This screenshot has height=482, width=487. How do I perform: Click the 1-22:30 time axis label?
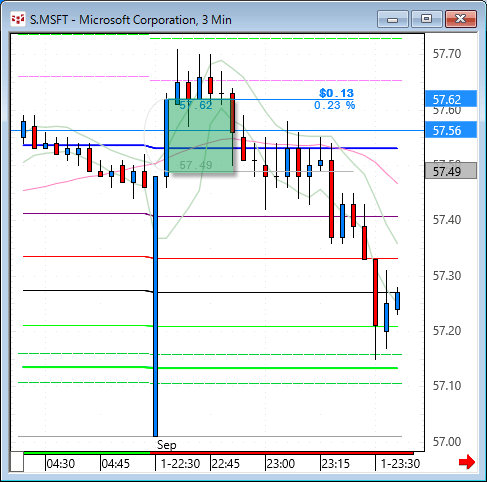click(x=180, y=464)
